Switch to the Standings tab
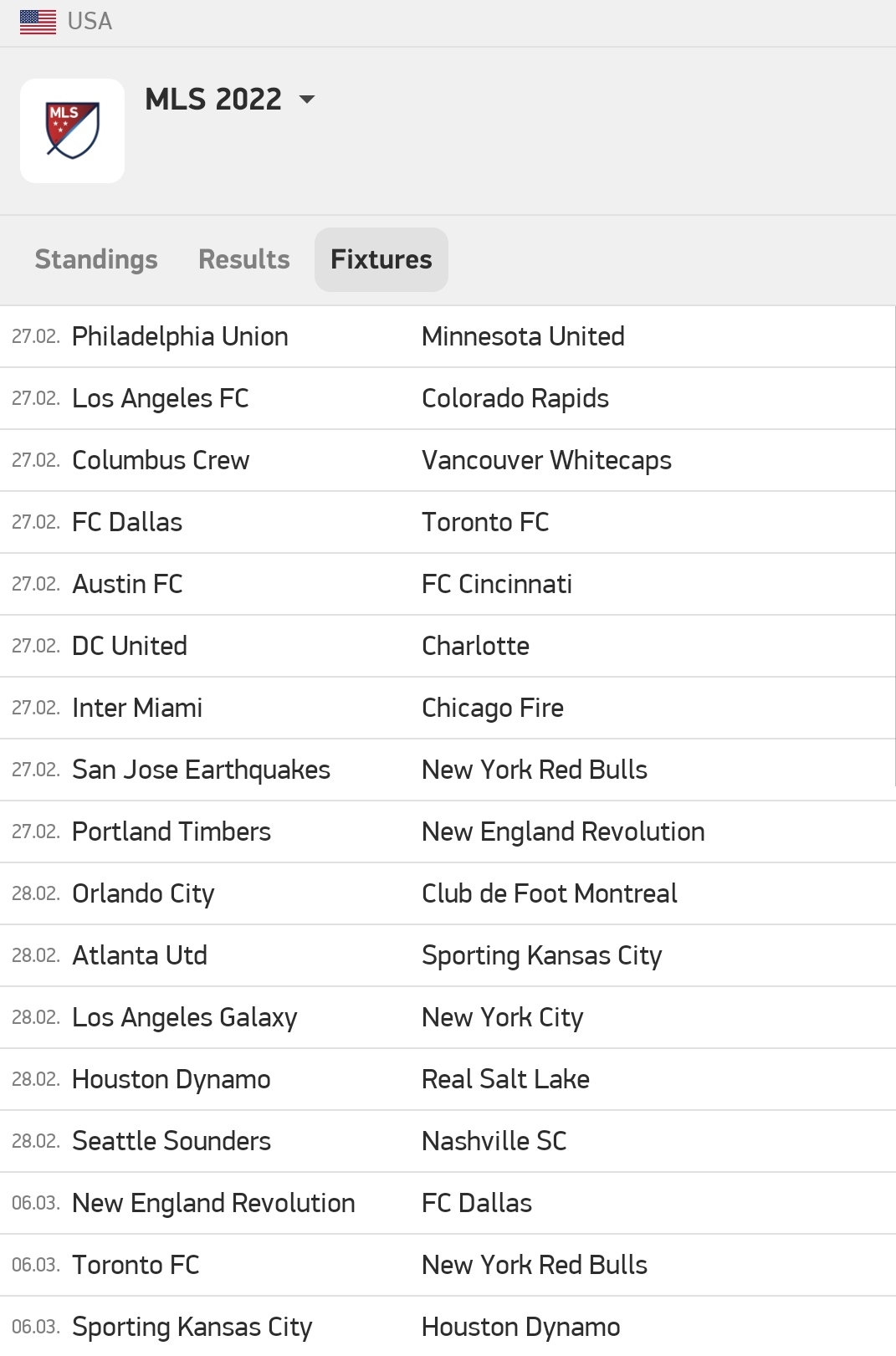 pyautogui.click(x=96, y=259)
